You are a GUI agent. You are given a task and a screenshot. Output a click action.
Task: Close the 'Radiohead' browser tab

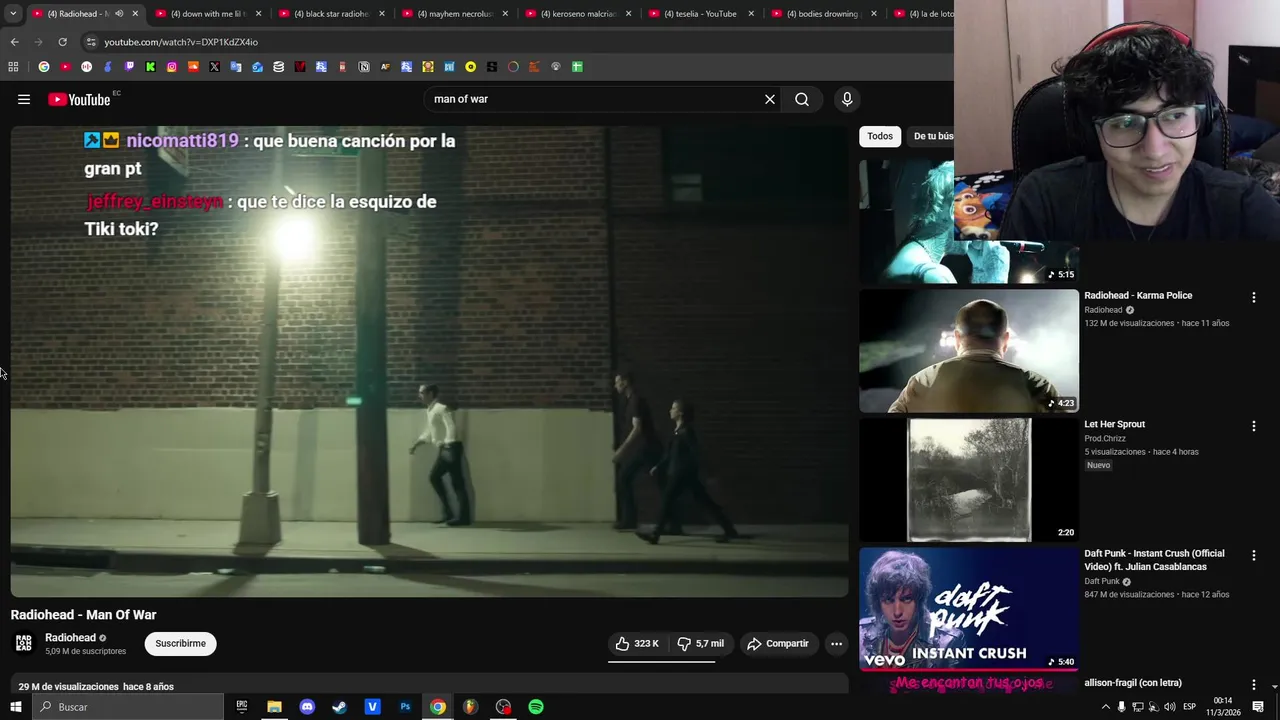(135, 14)
